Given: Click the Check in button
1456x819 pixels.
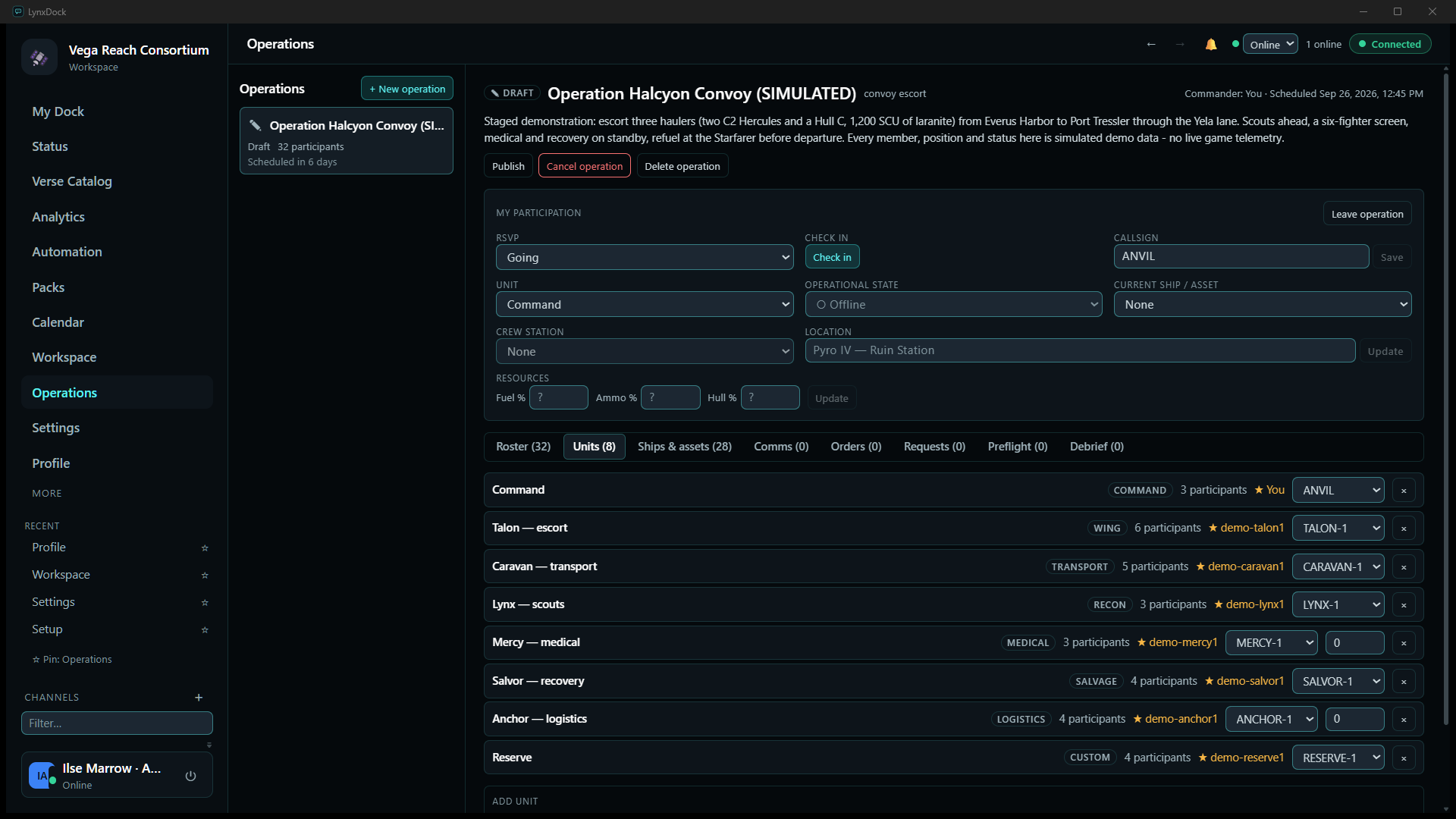Looking at the screenshot, I should 832,257.
